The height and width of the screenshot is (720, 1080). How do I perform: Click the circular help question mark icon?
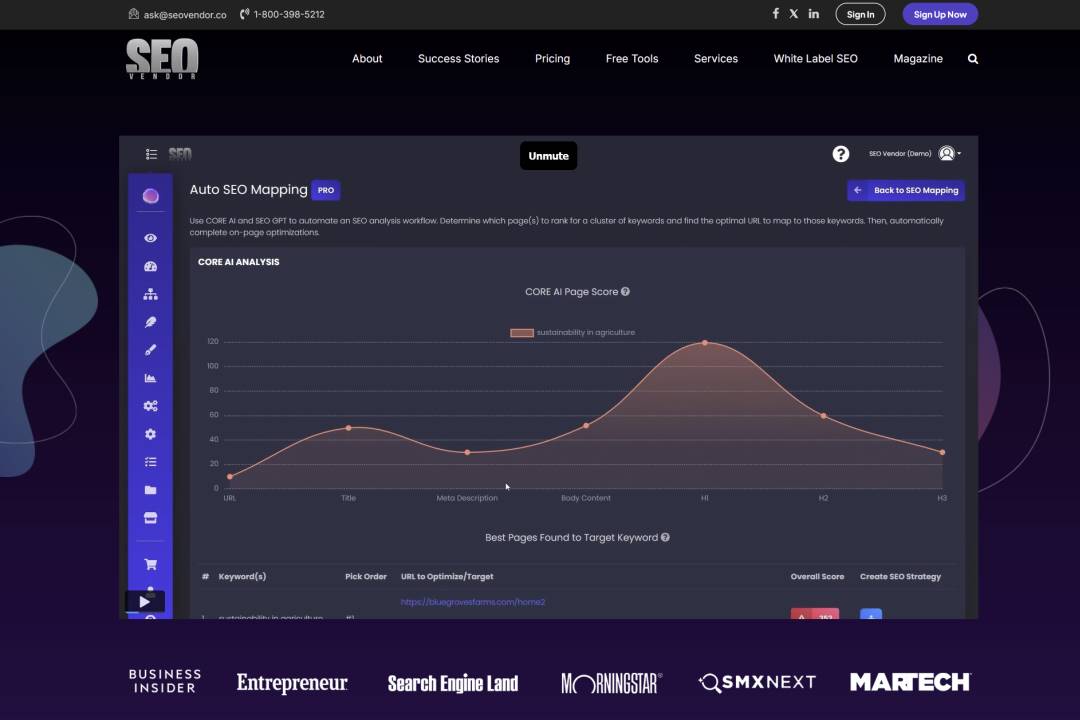click(840, 154)
